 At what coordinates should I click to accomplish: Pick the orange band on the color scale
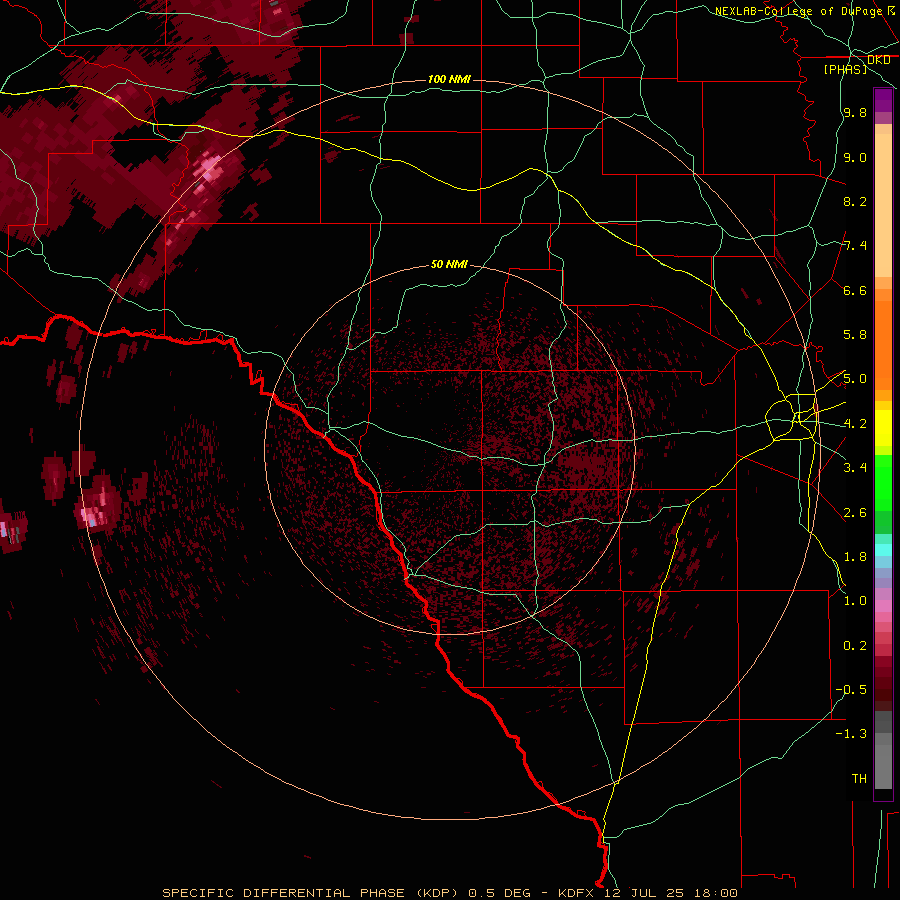coord(883,344)
